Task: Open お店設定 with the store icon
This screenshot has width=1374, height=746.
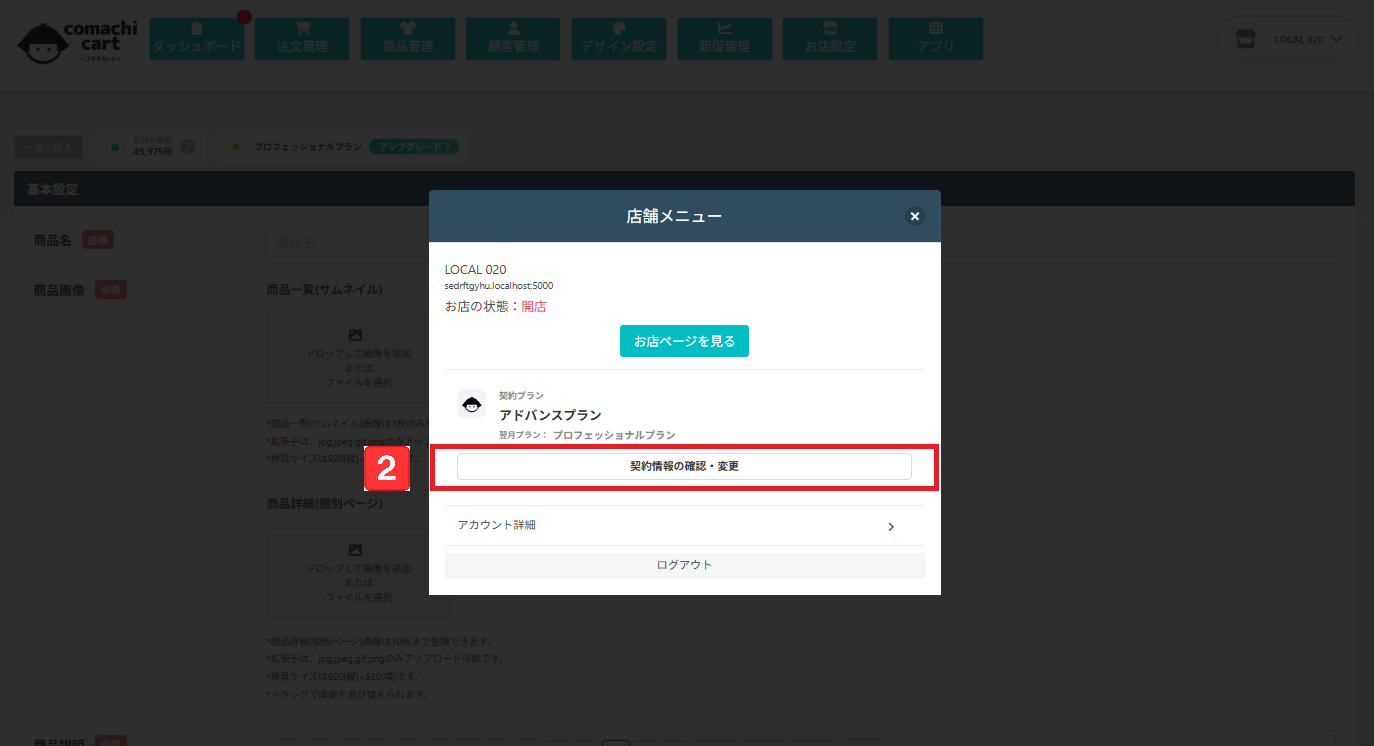Action: click(x=830, y=38)
